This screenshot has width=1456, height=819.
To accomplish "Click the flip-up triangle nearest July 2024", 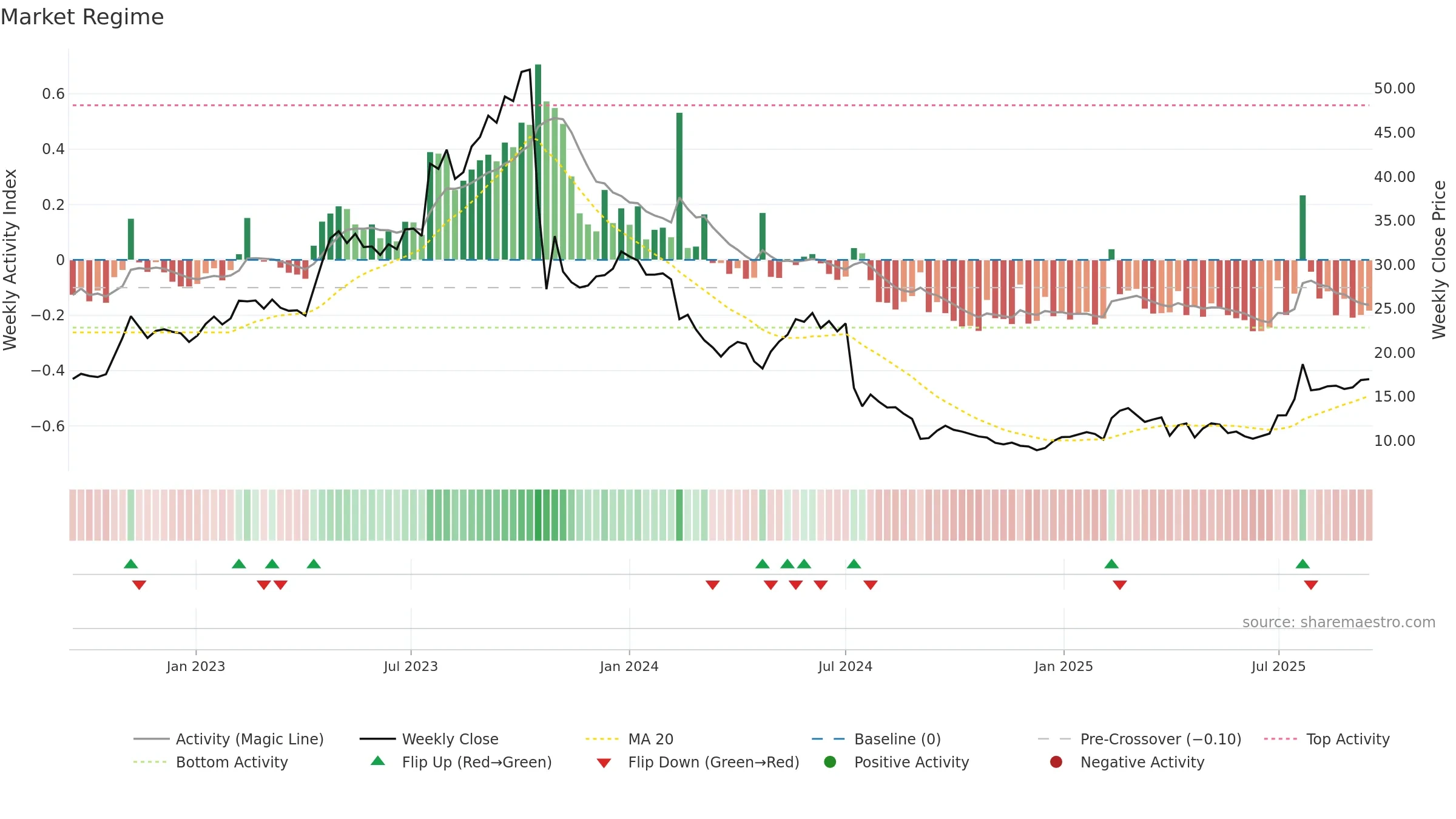I will point(854,564).
